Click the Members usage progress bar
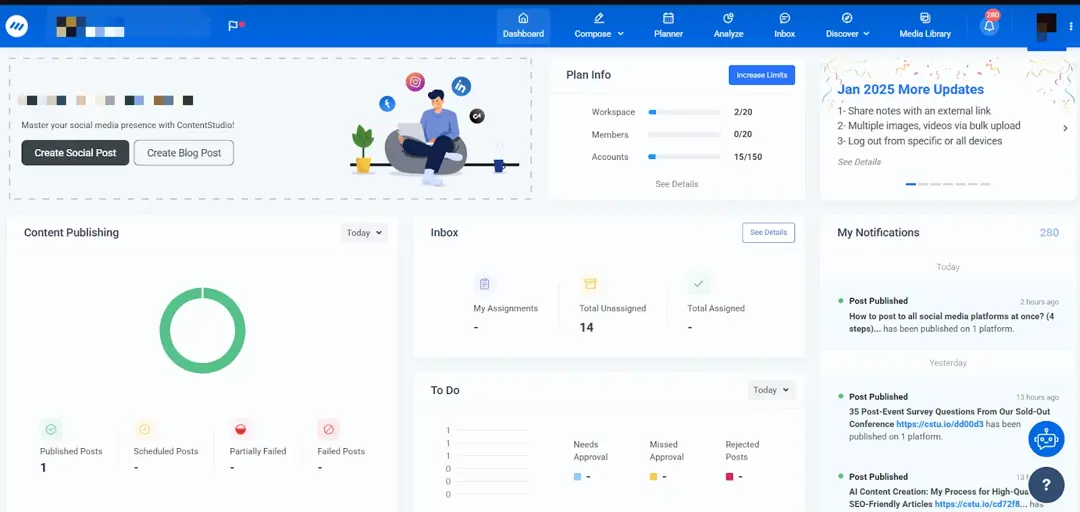The width and height of the screenshot is (1080, 512). click(x=684, y=134)
